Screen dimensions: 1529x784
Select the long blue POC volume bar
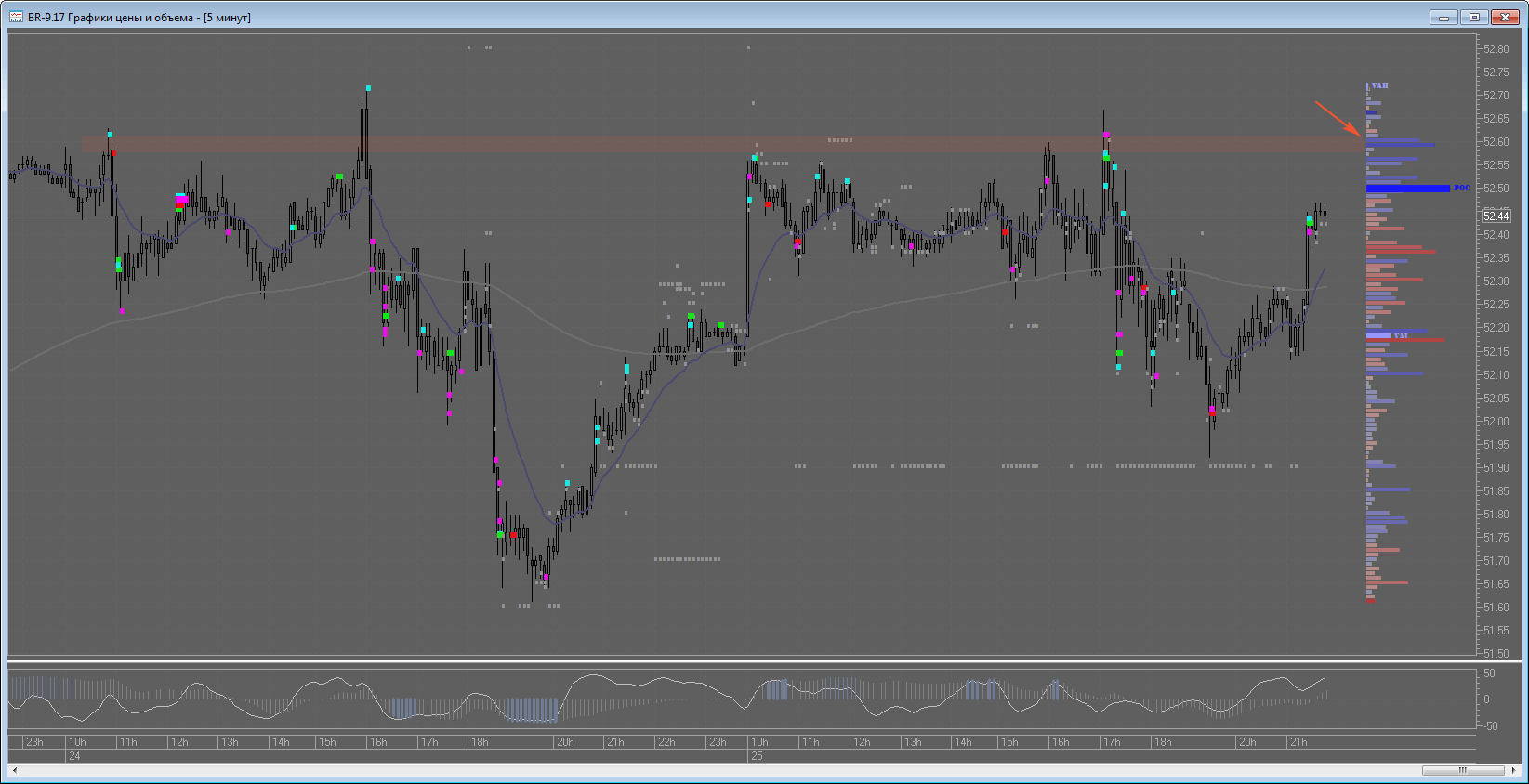(x=1407, y=189)
